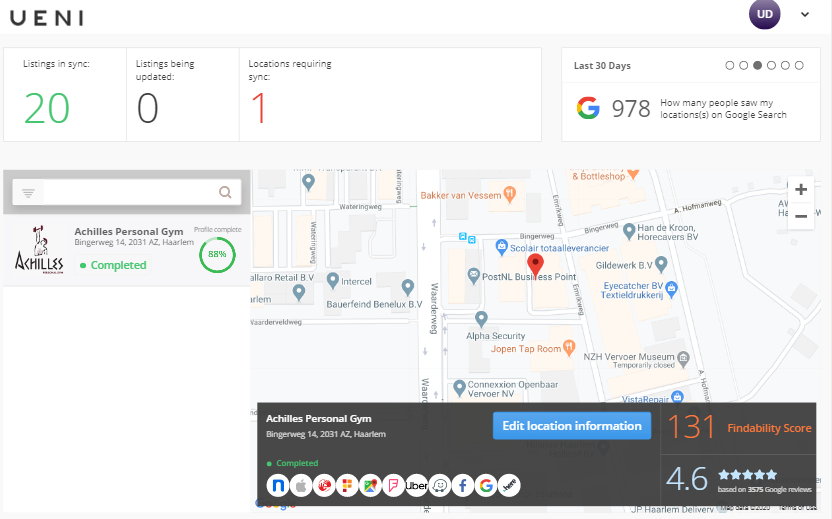Click the NZH Vervoer Museum marker
The image size is (832, 519).
683,358
